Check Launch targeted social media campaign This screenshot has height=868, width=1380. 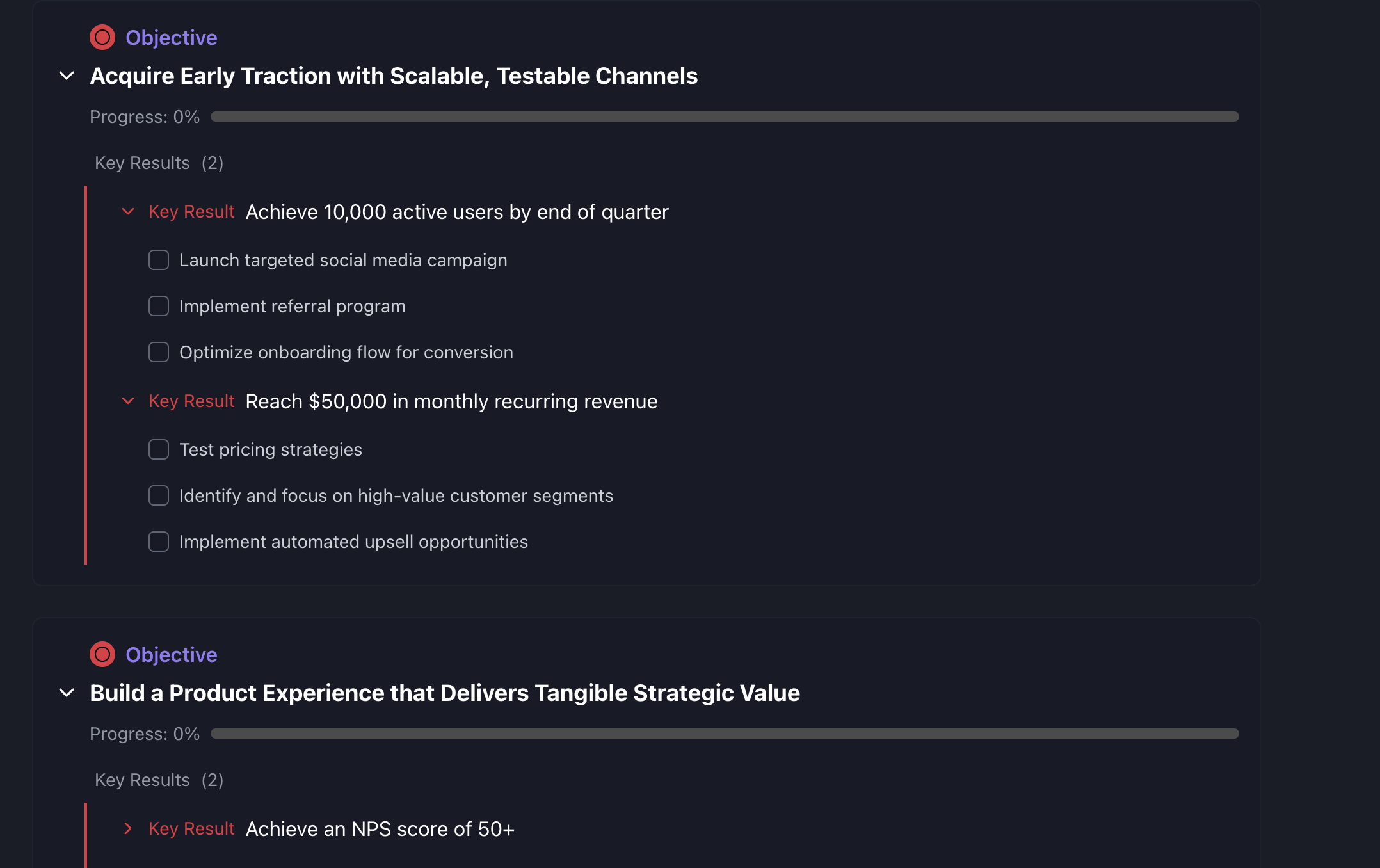159,260
